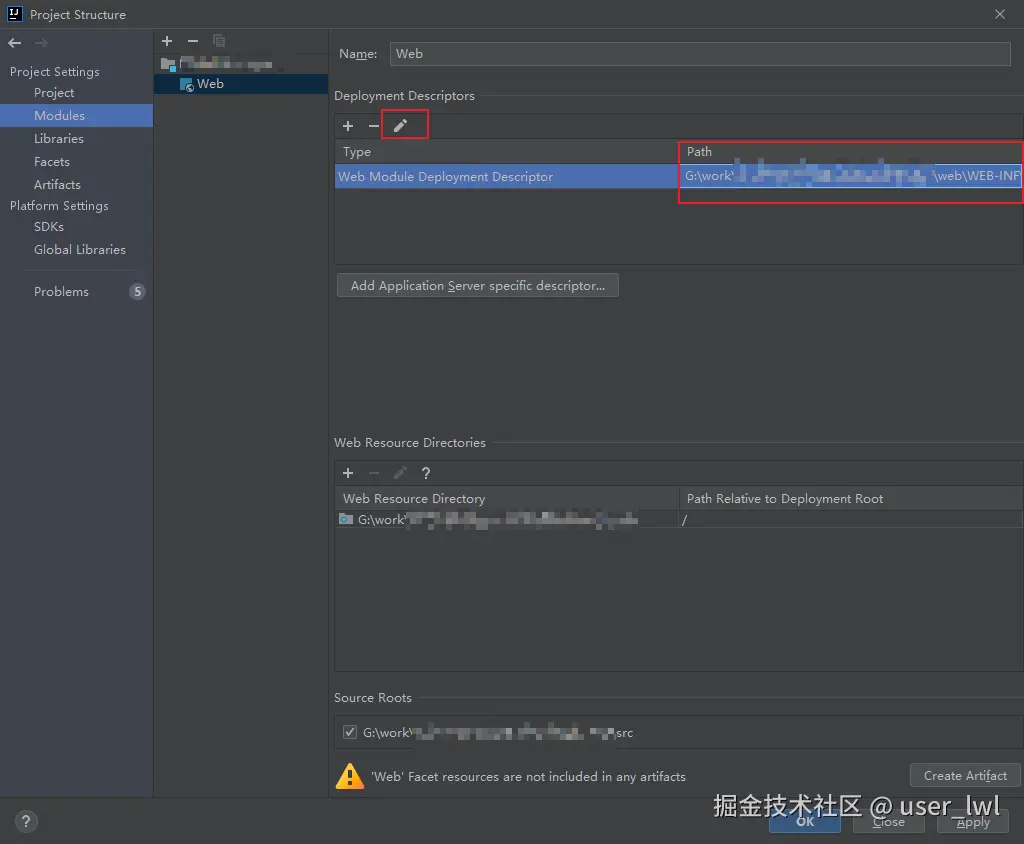
Task: Open the Project settings page
Action: pos(54,93)
